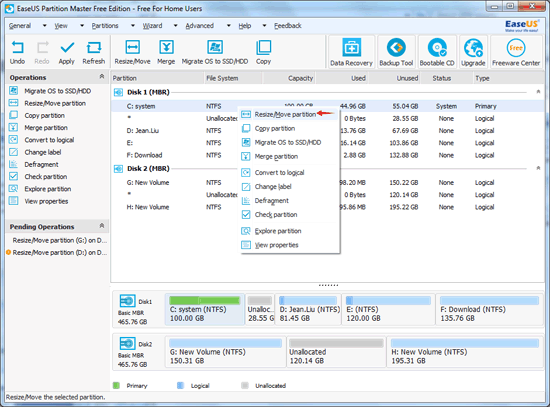This screenshot has height=407, width=550.
Task: Click the Upgrade icon
Action: point(473,52)
